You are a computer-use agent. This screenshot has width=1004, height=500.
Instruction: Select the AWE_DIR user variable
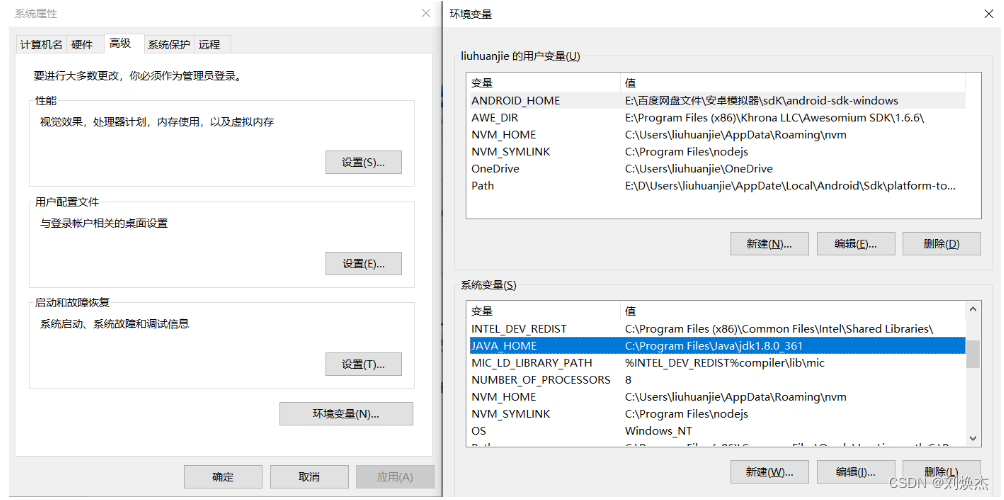coord(716,118)
